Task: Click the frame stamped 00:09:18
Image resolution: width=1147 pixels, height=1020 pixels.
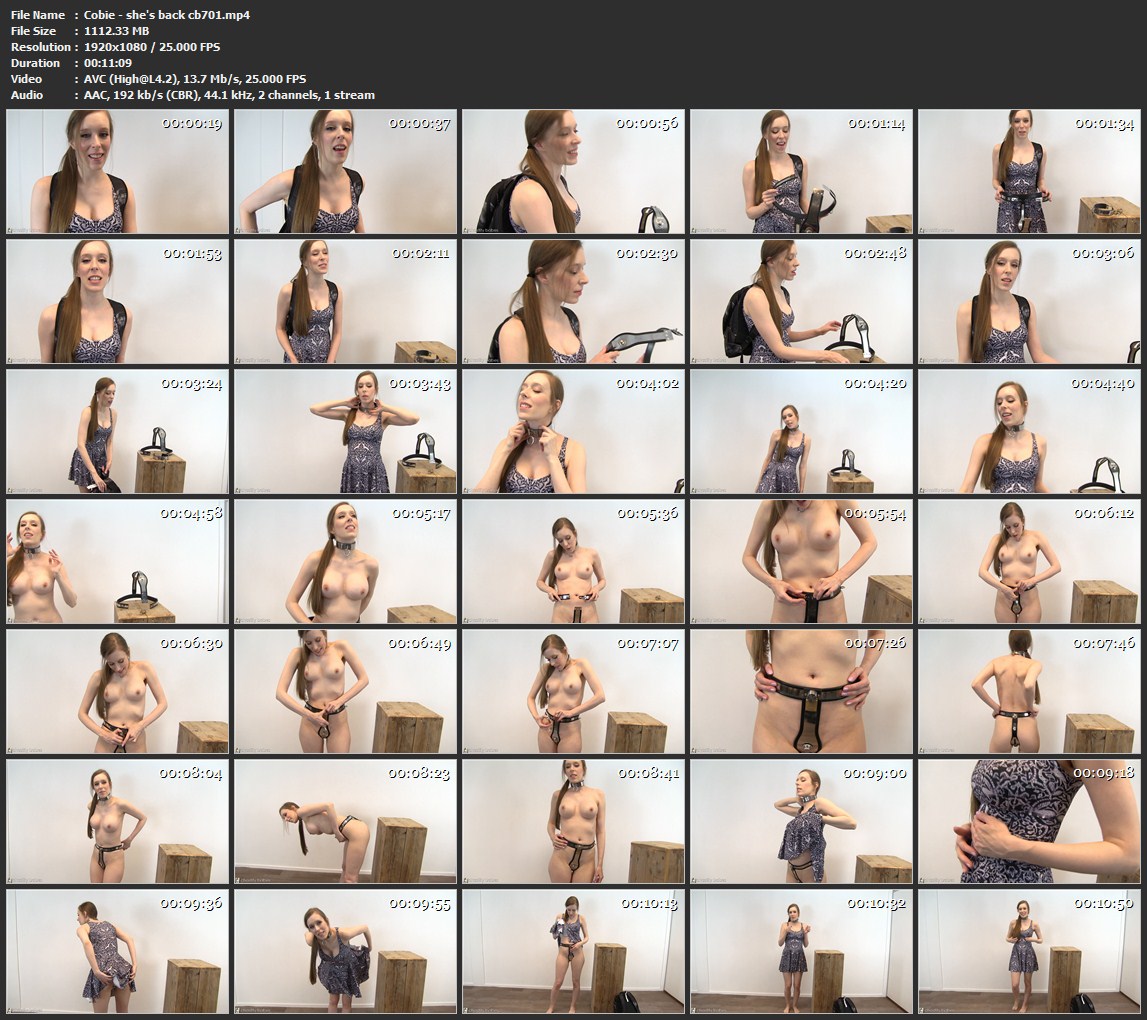Action: coord(1030,822)
